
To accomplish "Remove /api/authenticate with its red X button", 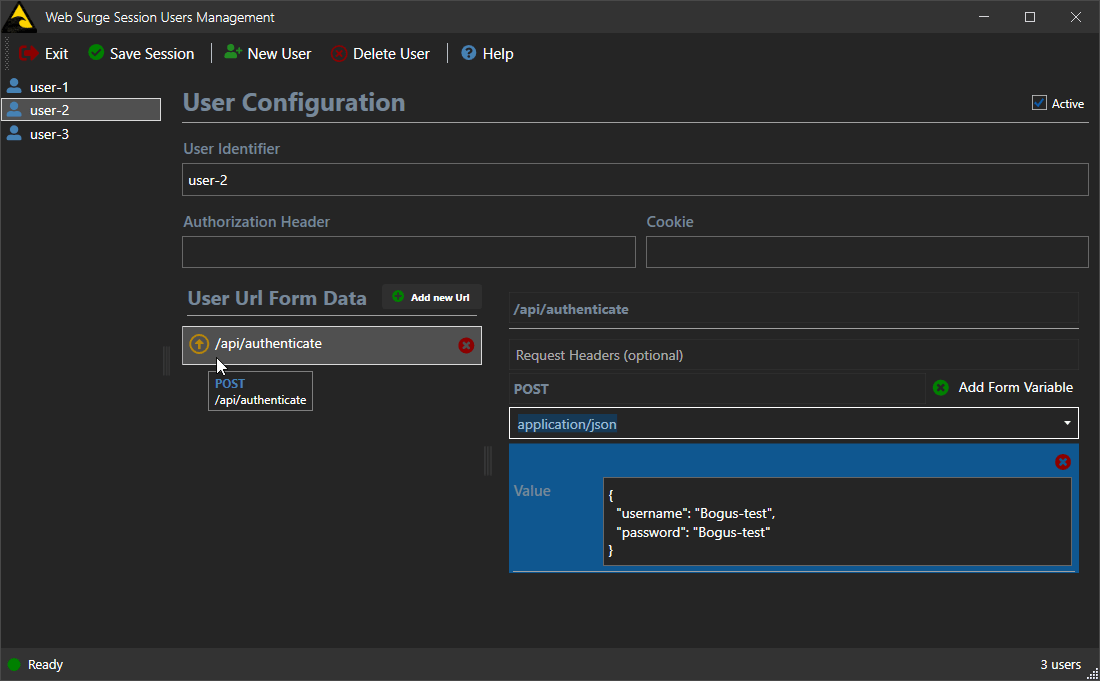I will pyautogui.click(x=465, y=345).
